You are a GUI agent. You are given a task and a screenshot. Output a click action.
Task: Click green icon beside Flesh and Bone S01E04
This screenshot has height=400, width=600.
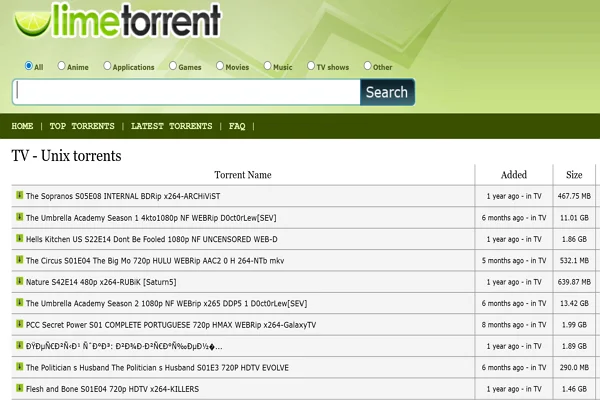point(19,389)
